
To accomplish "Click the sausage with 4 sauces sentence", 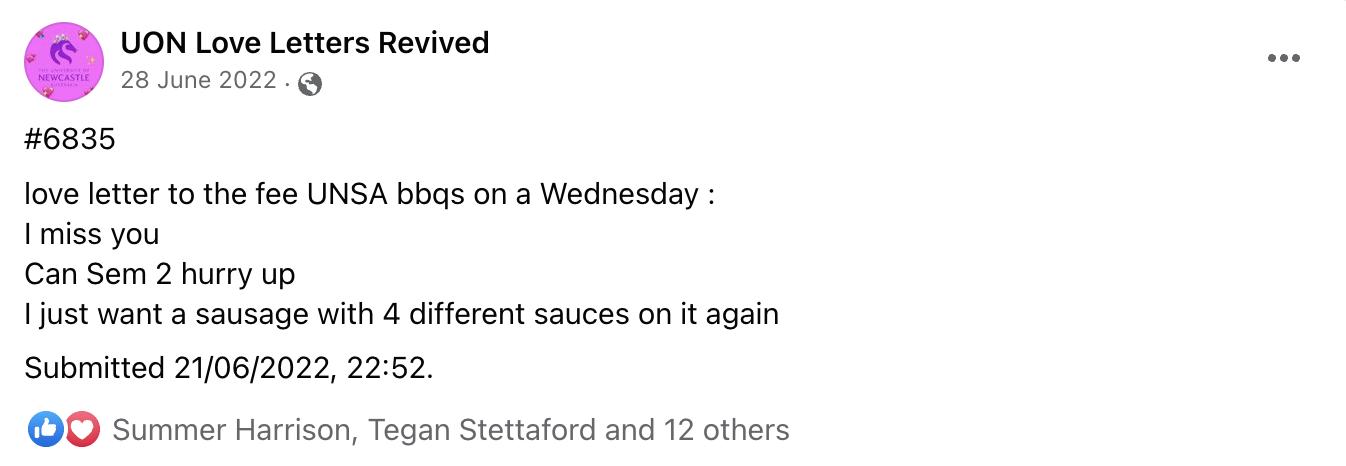I will [400, 314].
